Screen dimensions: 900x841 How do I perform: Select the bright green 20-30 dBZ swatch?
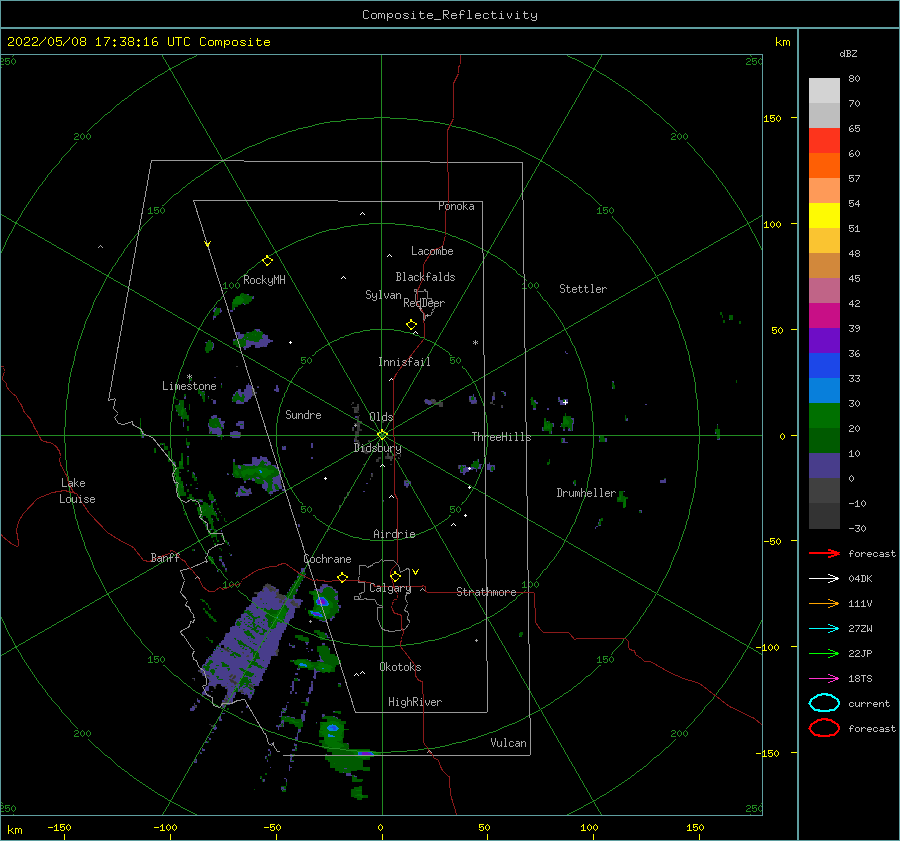(824, 416)
